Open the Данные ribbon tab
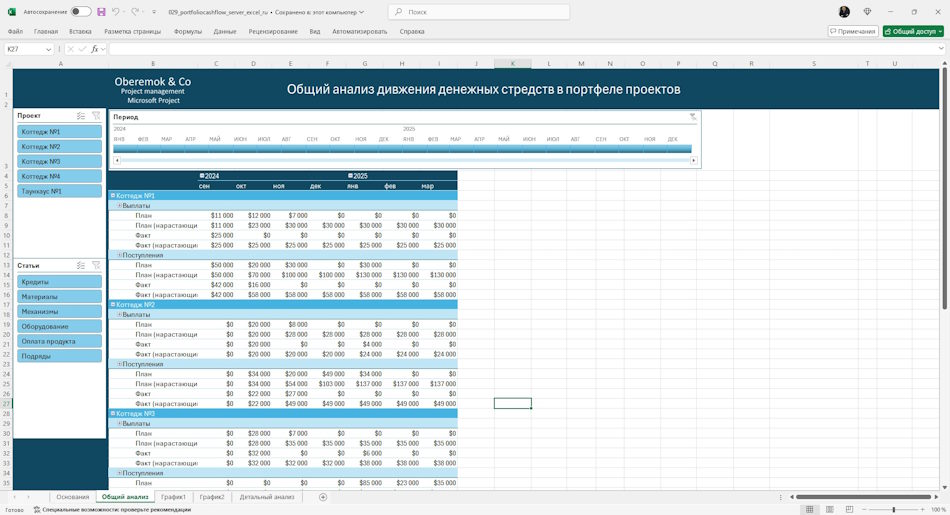This screenshot has height=515, width=950. [225, 32]
